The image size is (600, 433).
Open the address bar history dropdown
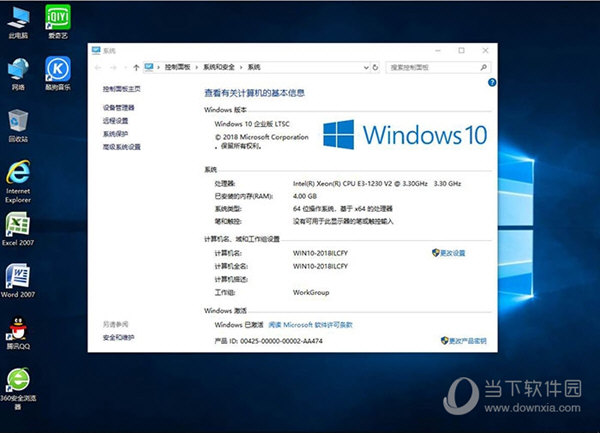point(366,67)
